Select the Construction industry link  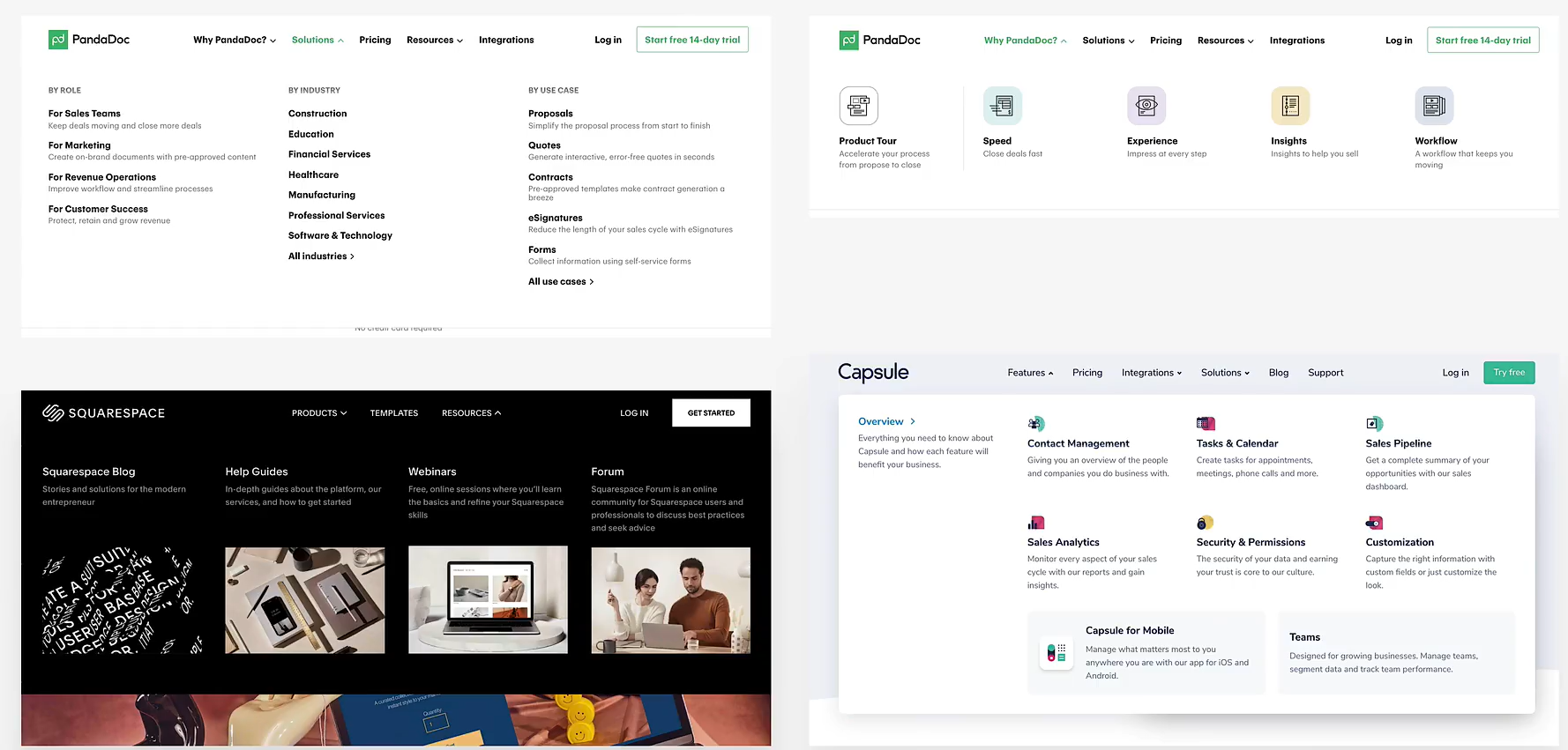317,114
